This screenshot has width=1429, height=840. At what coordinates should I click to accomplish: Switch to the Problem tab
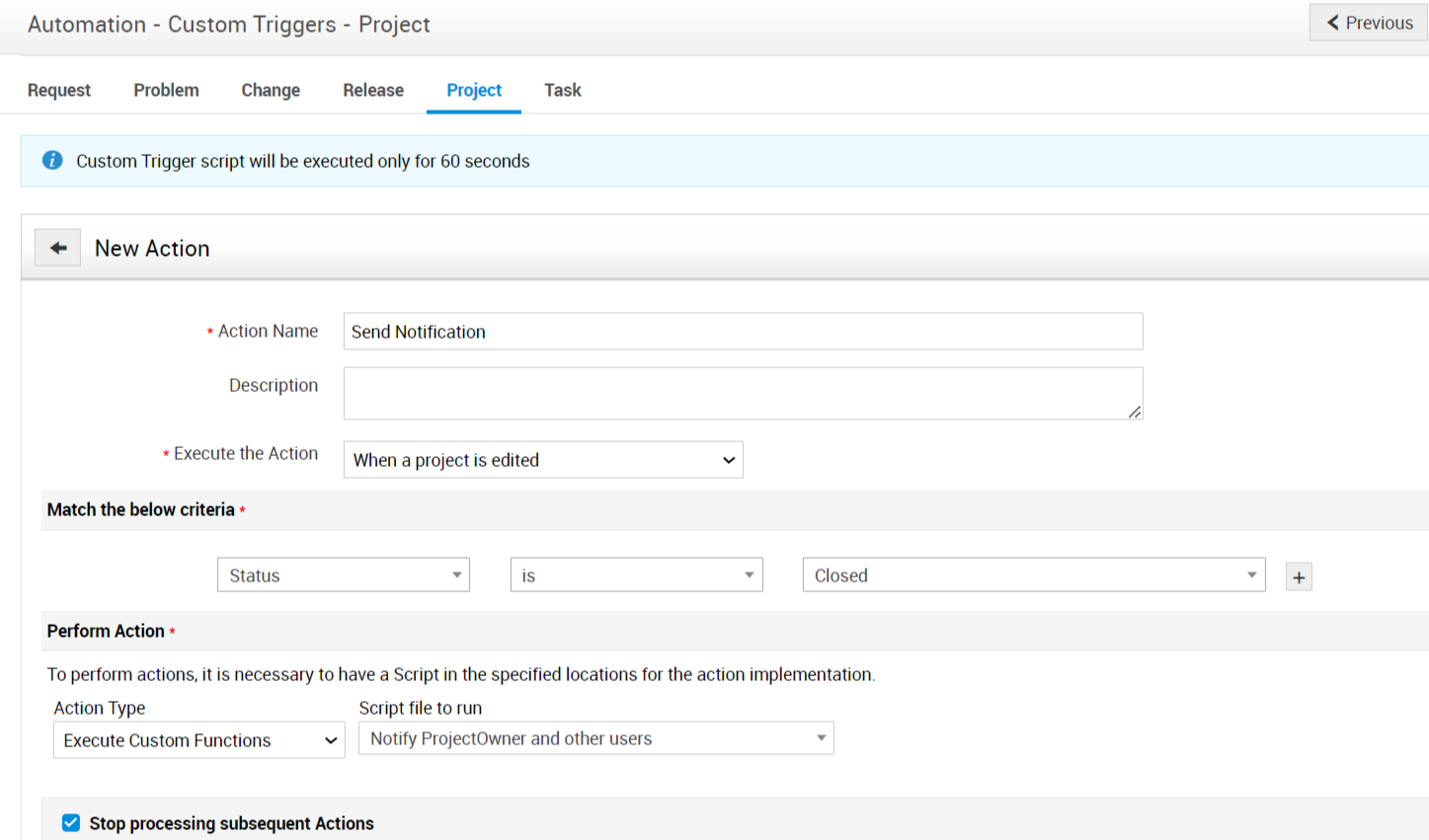[166, 90]
